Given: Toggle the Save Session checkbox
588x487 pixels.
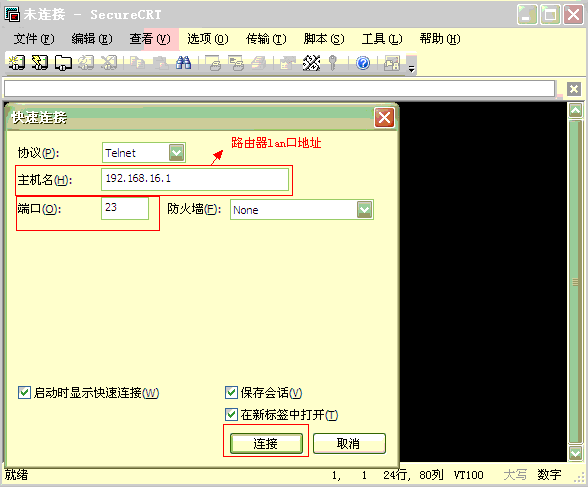Looking at the screenshot, I should [231, 393].
